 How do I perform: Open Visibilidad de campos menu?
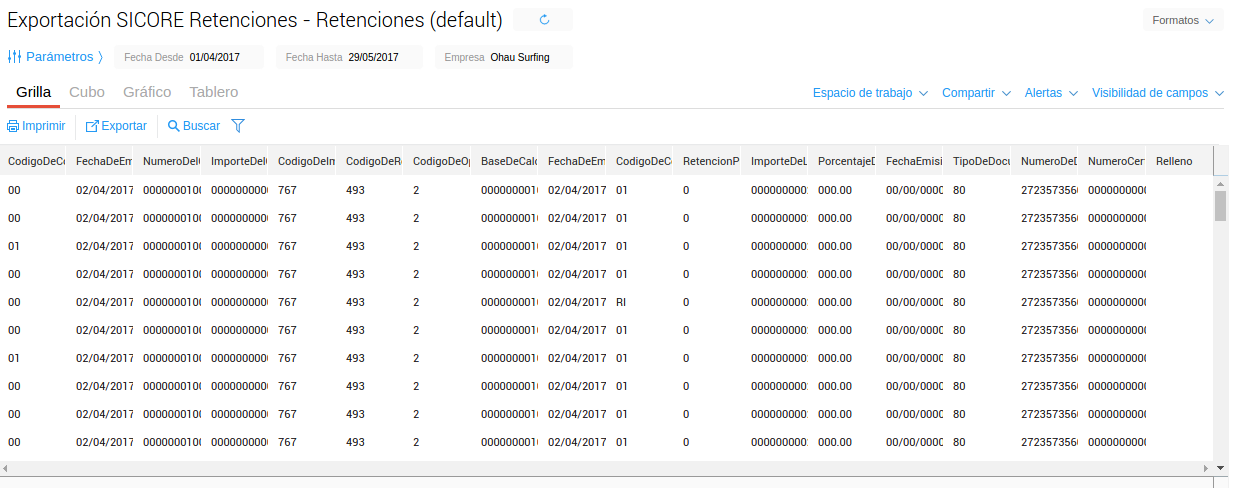1157,93
